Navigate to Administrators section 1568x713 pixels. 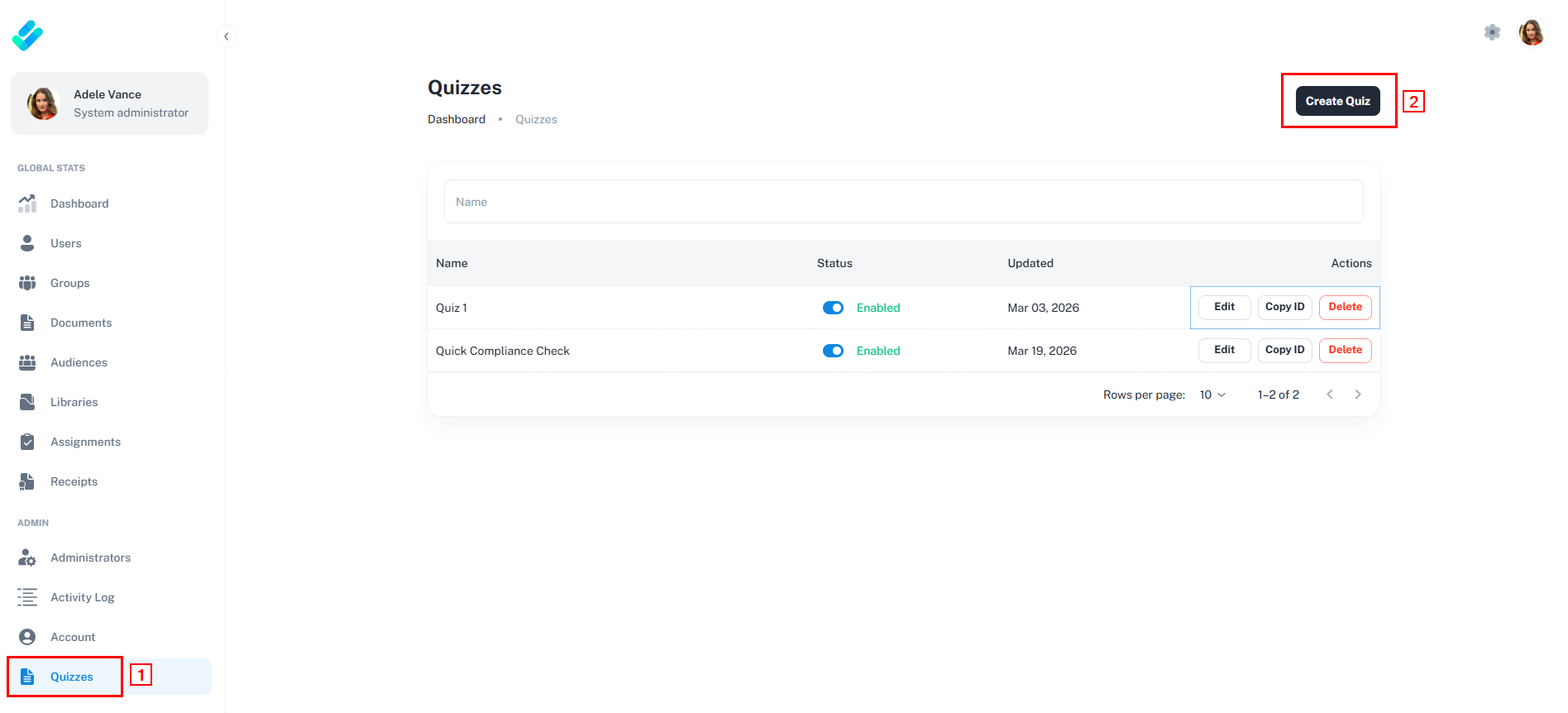click(90, 557)
